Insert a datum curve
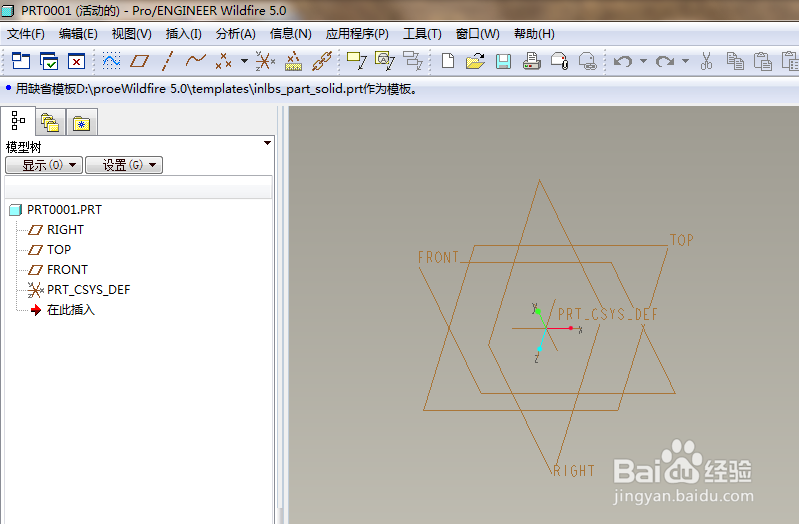 point(196,61)
